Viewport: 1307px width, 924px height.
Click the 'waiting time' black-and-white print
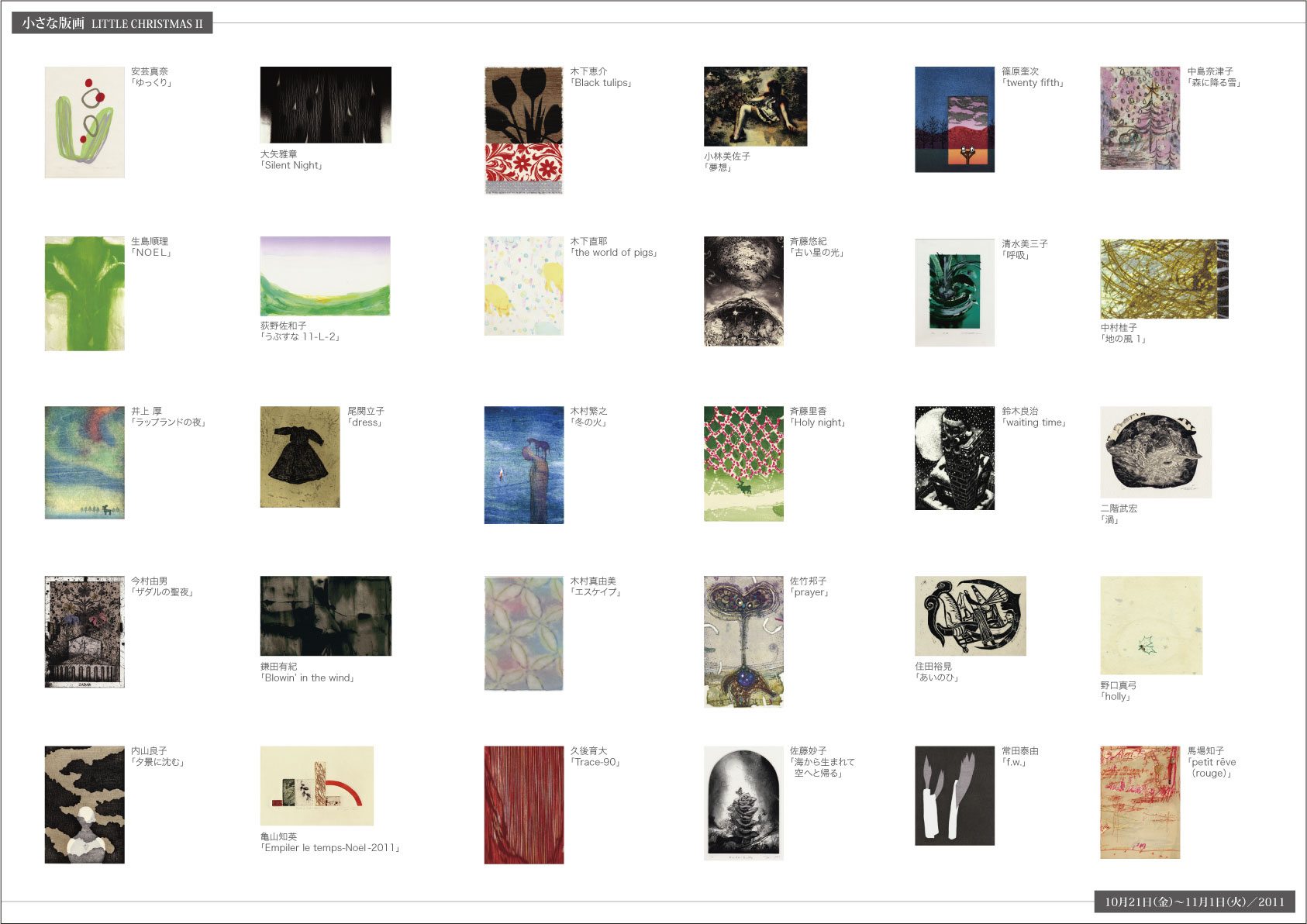pyautogui.click(x=954, y=458)
